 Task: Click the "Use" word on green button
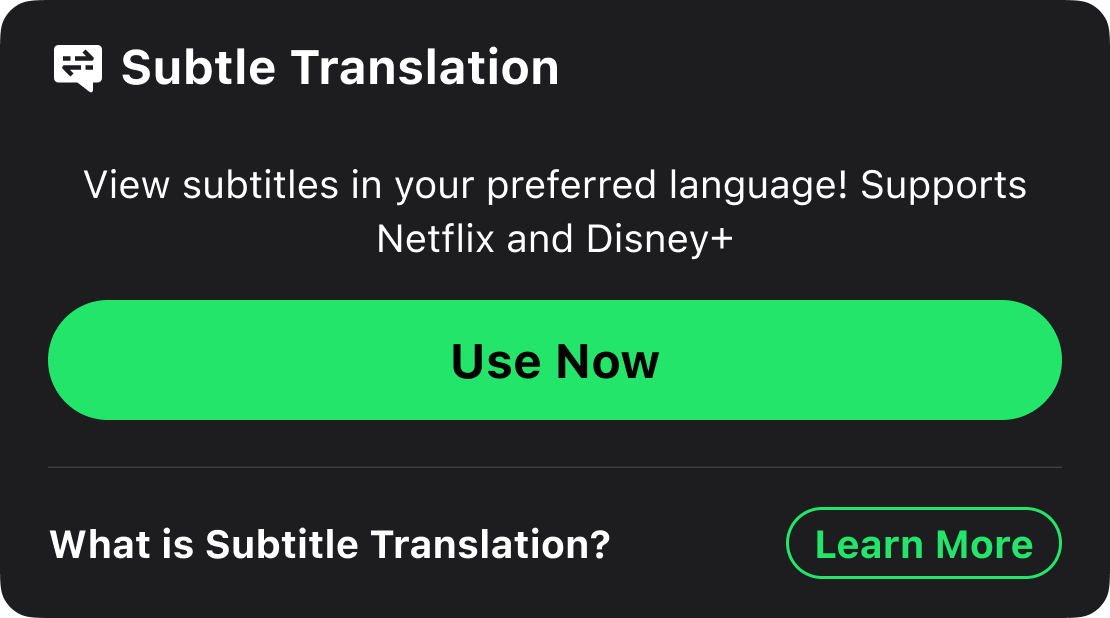click(496, 361)
